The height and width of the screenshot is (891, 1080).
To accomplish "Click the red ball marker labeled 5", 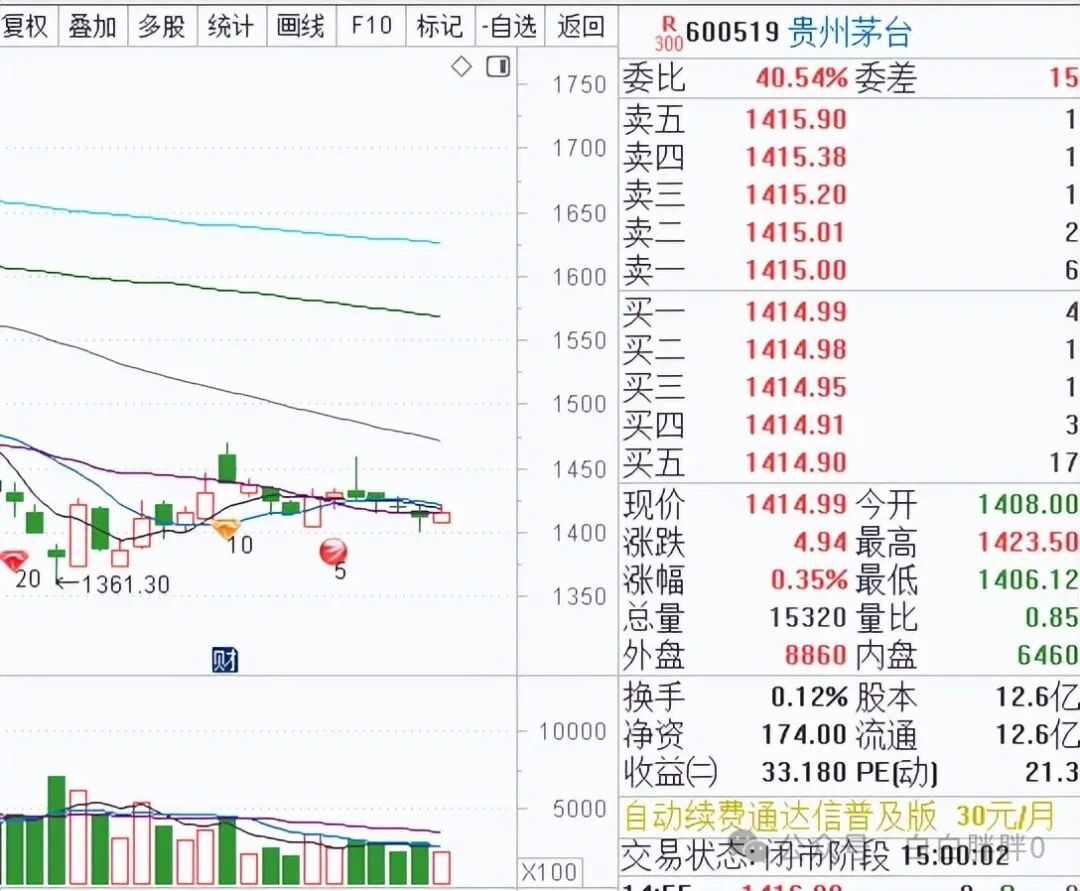I will [333, 552].
